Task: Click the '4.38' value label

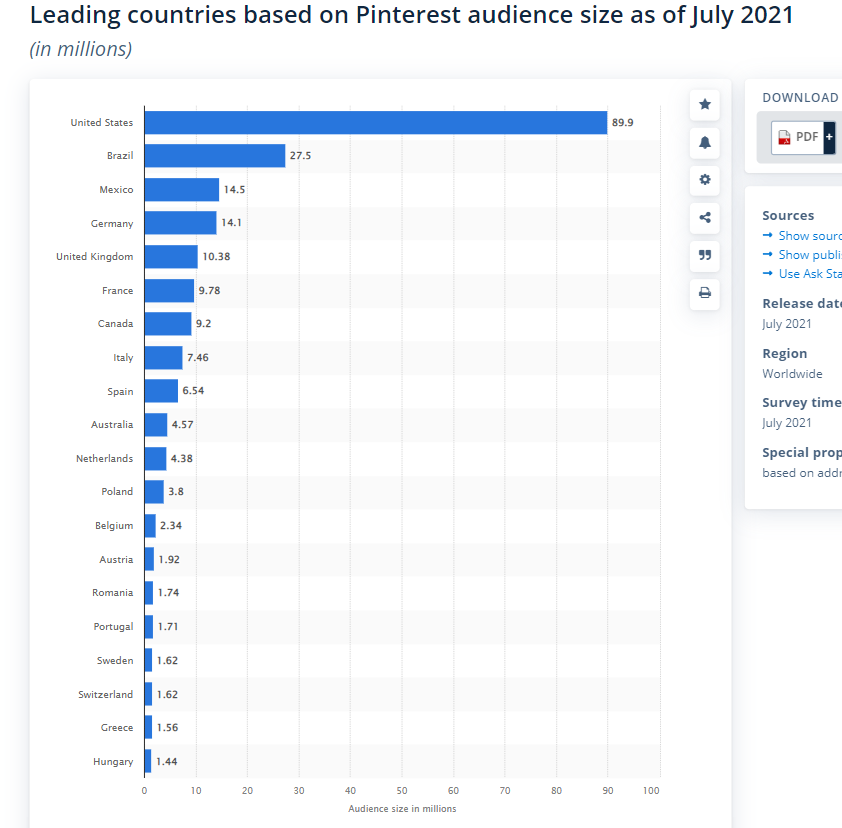Action: (182, 459)
